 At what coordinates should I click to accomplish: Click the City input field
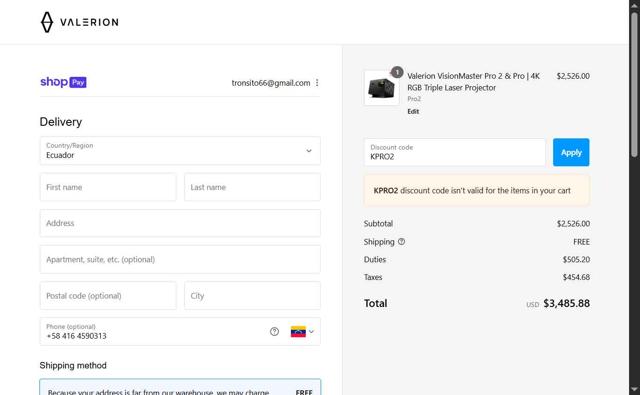(252, 295)
